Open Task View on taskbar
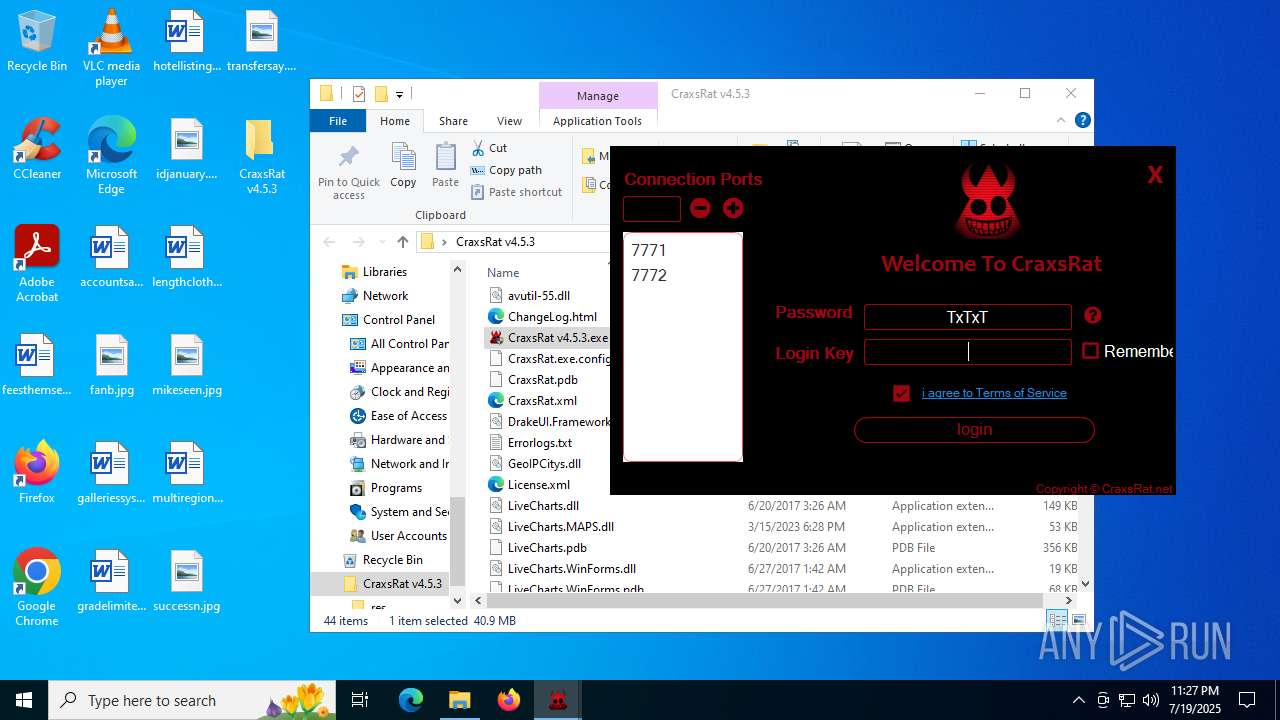Screen dimensions: 1280x720 [x=361, y=700]
